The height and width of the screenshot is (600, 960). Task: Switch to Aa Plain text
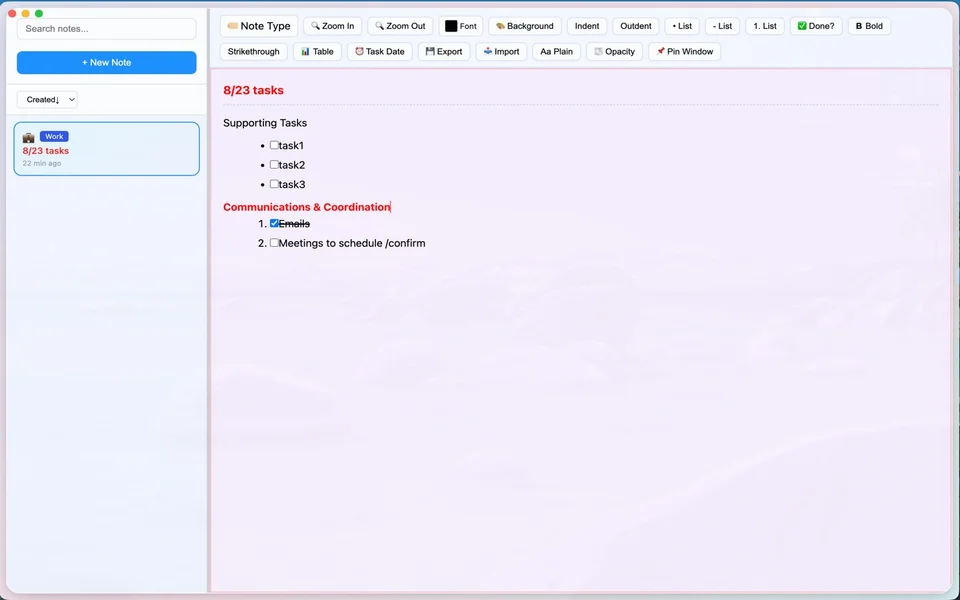pos(556,51)
